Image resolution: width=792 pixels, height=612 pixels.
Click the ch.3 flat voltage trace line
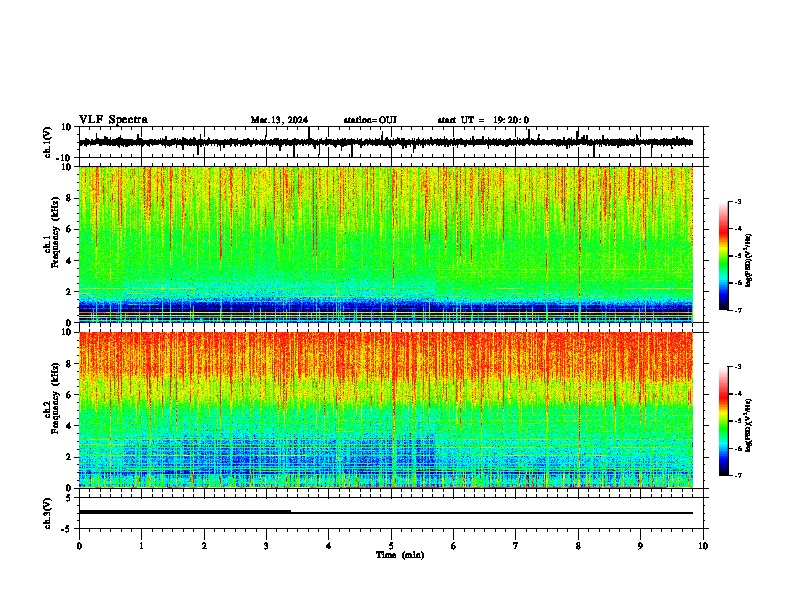[x=385, y=513]
